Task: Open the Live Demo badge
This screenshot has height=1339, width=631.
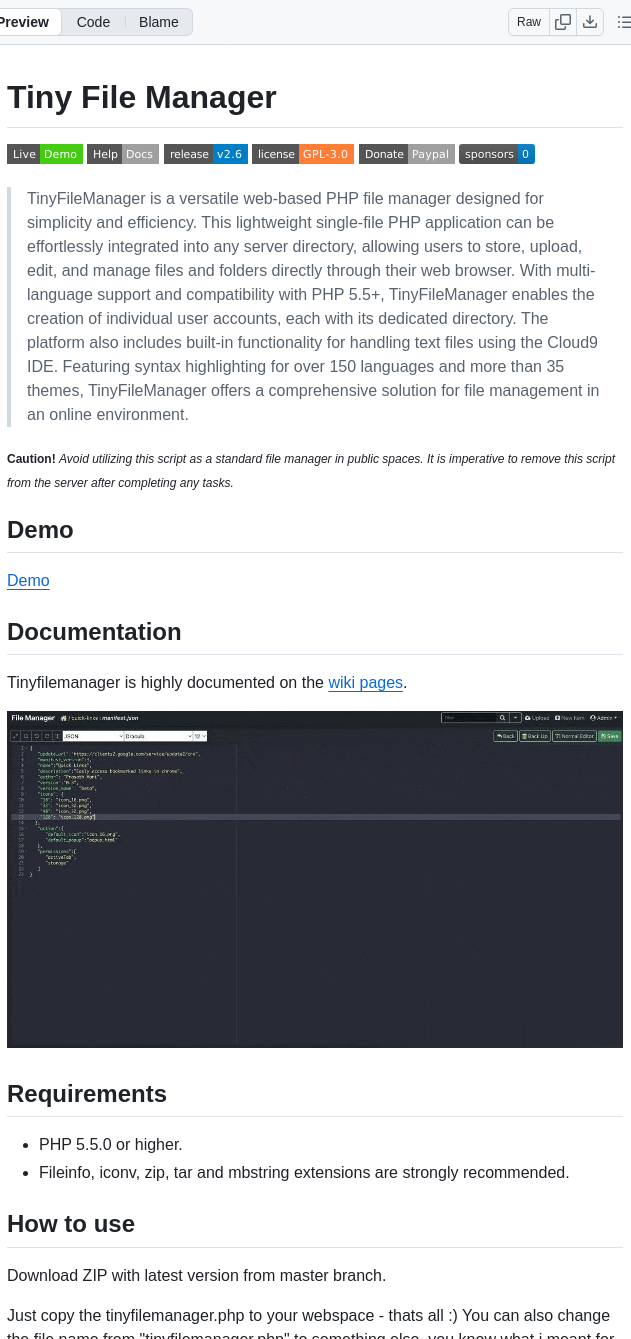Action: (x=45, y=154)
